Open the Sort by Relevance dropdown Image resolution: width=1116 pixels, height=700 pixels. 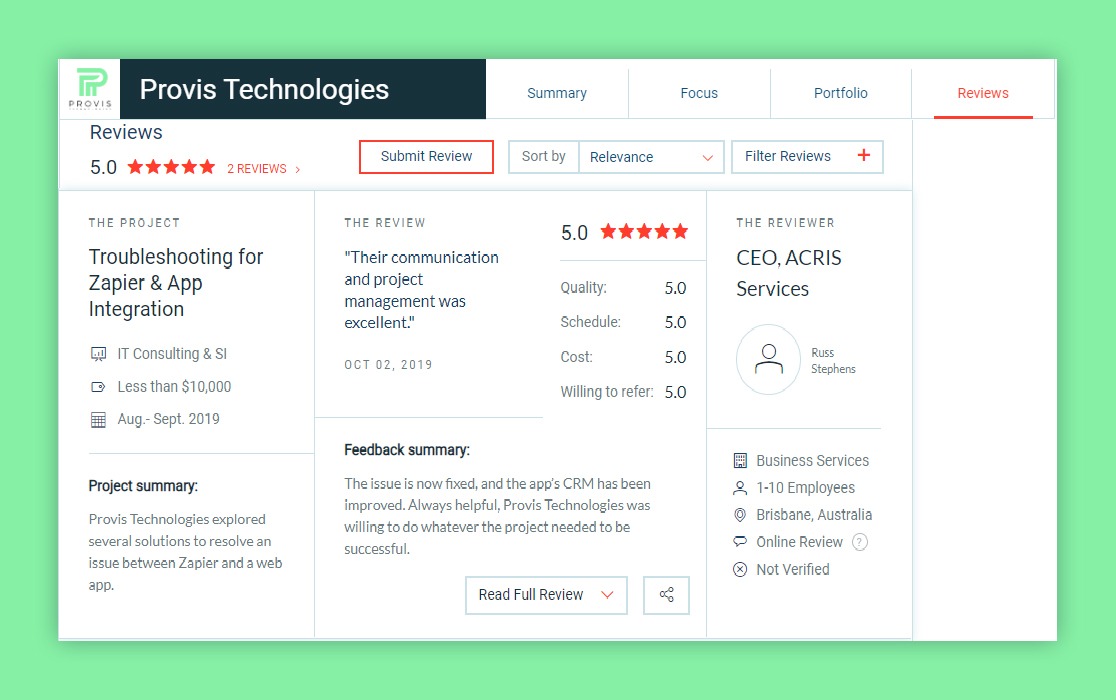tap(651, 157)
